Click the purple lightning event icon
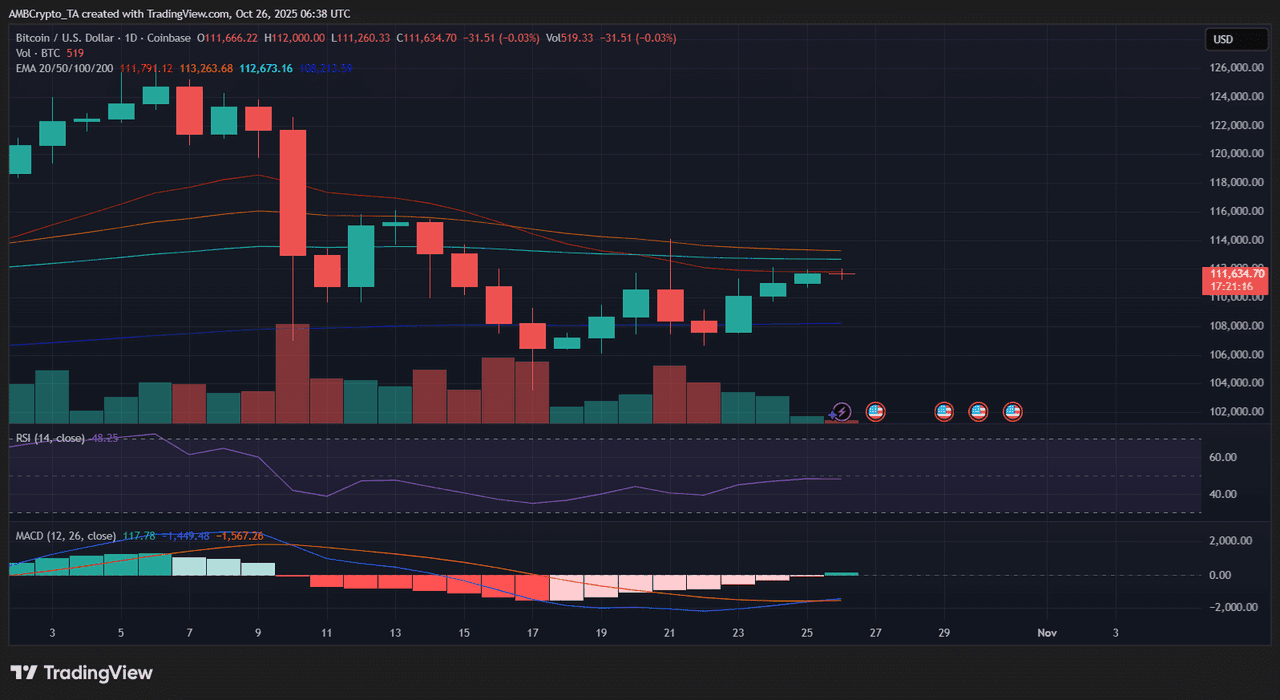The image size is (1280, 700). (x=841, y=411)
